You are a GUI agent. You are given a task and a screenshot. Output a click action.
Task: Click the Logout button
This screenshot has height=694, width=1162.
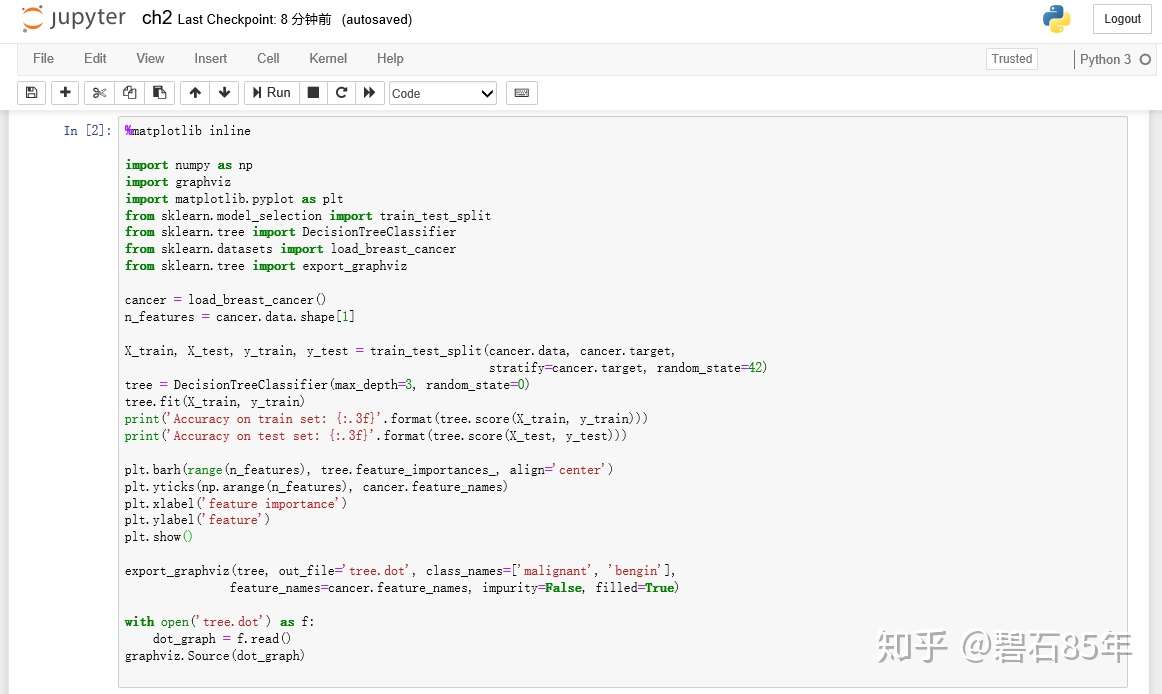pos(1122,19)
